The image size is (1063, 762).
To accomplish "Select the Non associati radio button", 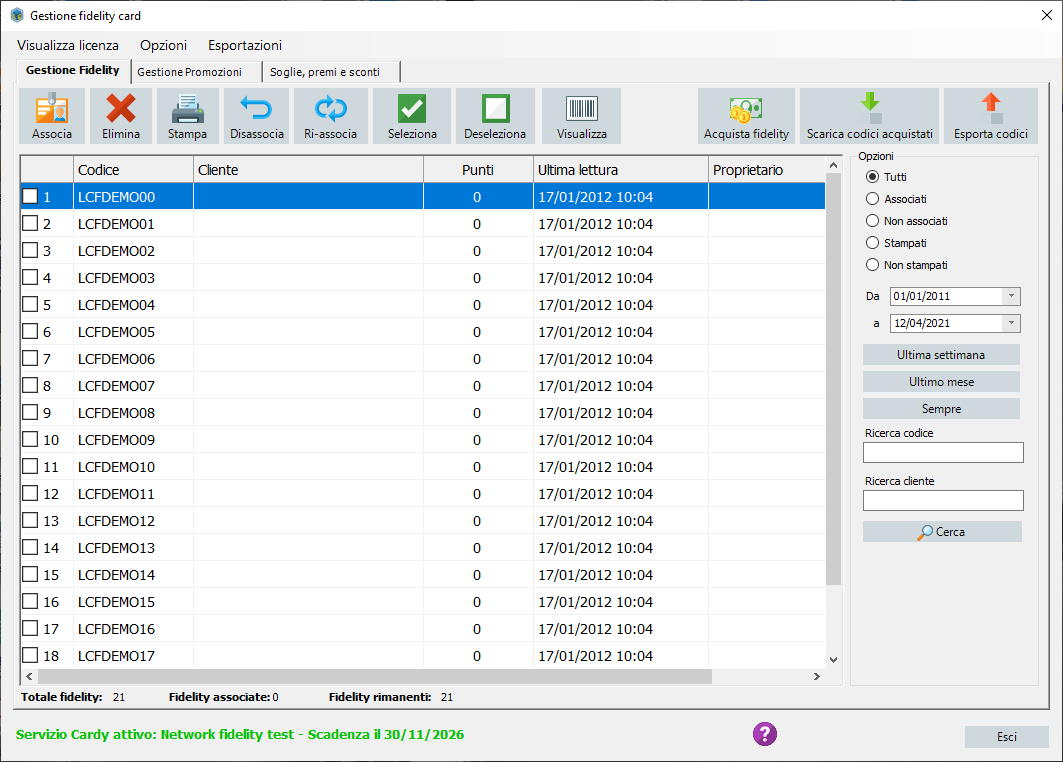I will 873,221.
